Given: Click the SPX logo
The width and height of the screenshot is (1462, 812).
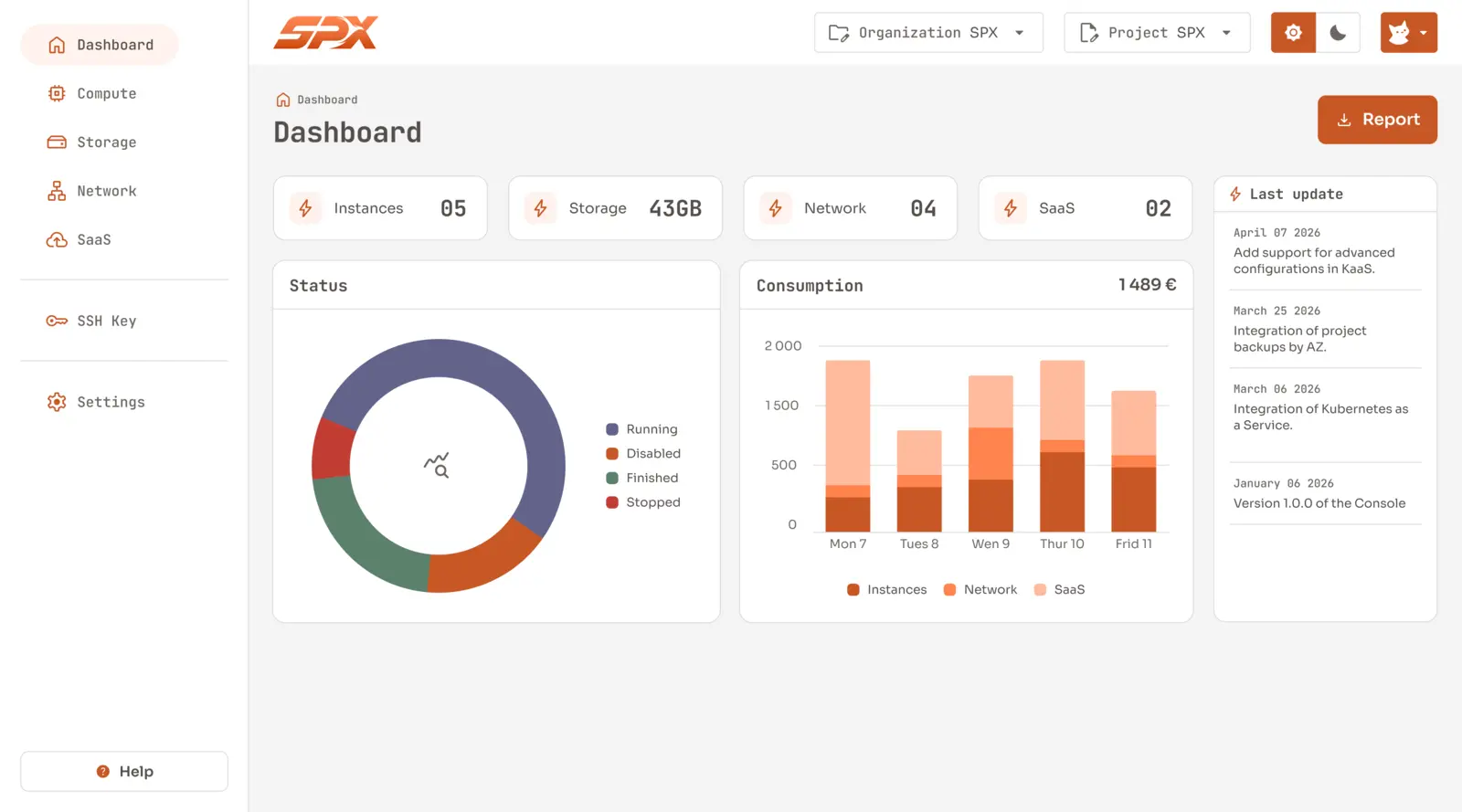Looking at the screenshot, I should tap(326, 33).
